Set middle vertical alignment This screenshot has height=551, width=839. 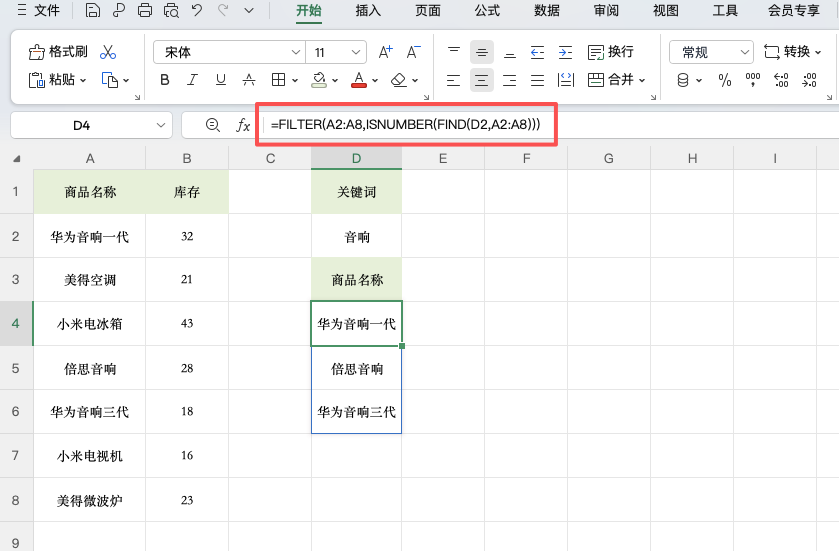(482, 52)
